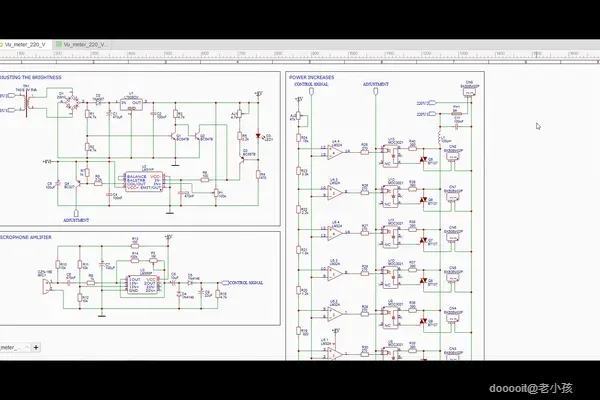Screen dimensions: 600x400
Task: Select resistor R24 below the trimmer in Power Increases
Action: pyautogui.click(x=298, y=138)
